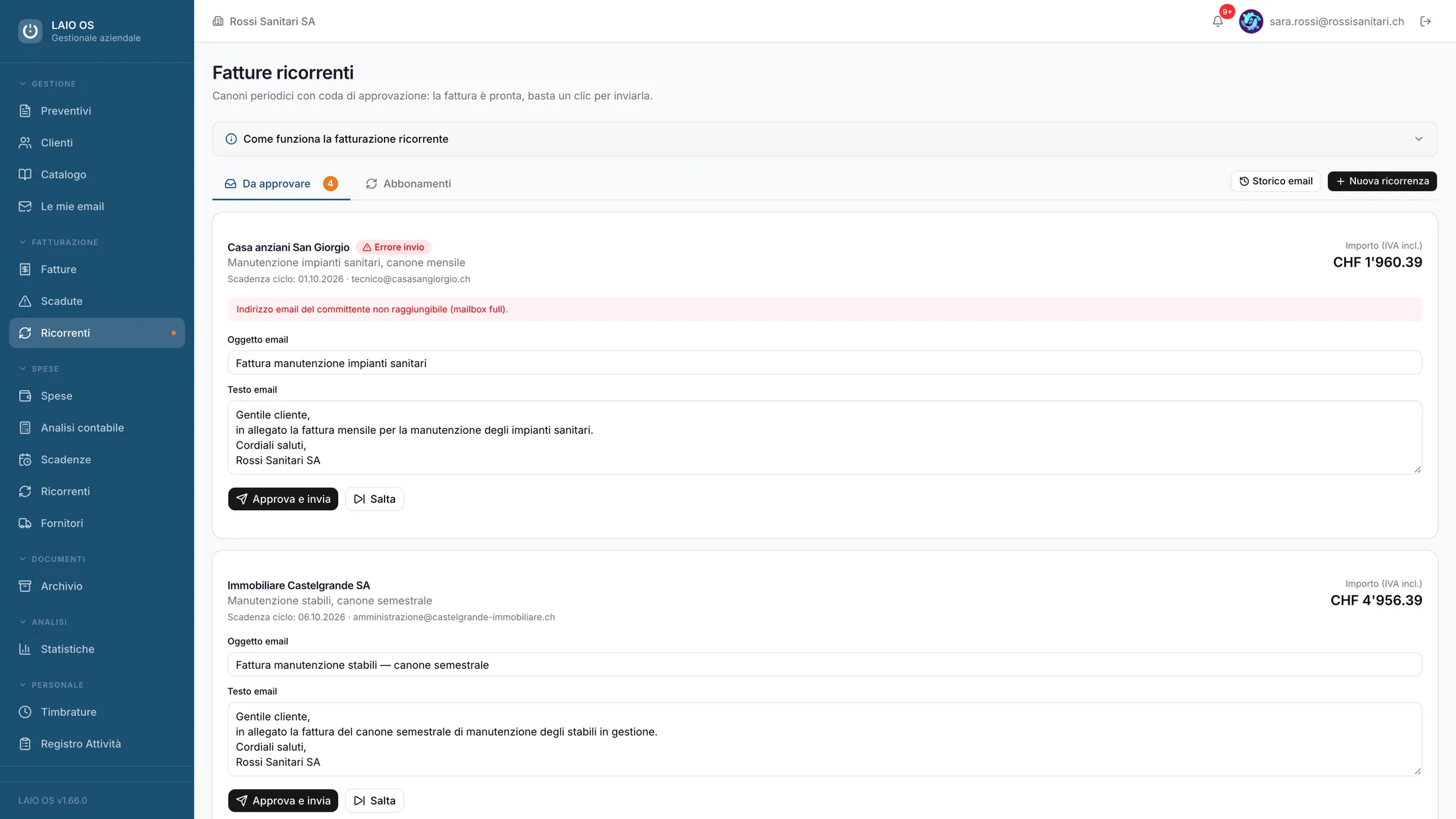Click Salta for Immobiliare Castelgrande SA
This screenshot has width=1456, height=819.
coord(375,800)
